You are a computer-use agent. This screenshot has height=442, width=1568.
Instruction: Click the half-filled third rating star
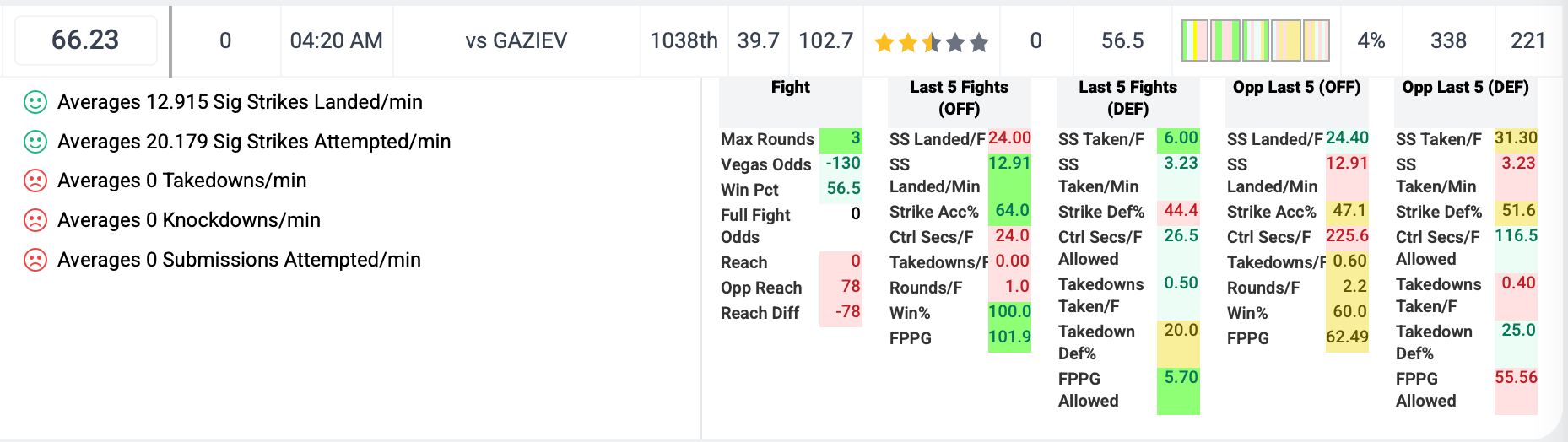click(x=932, y=42)
